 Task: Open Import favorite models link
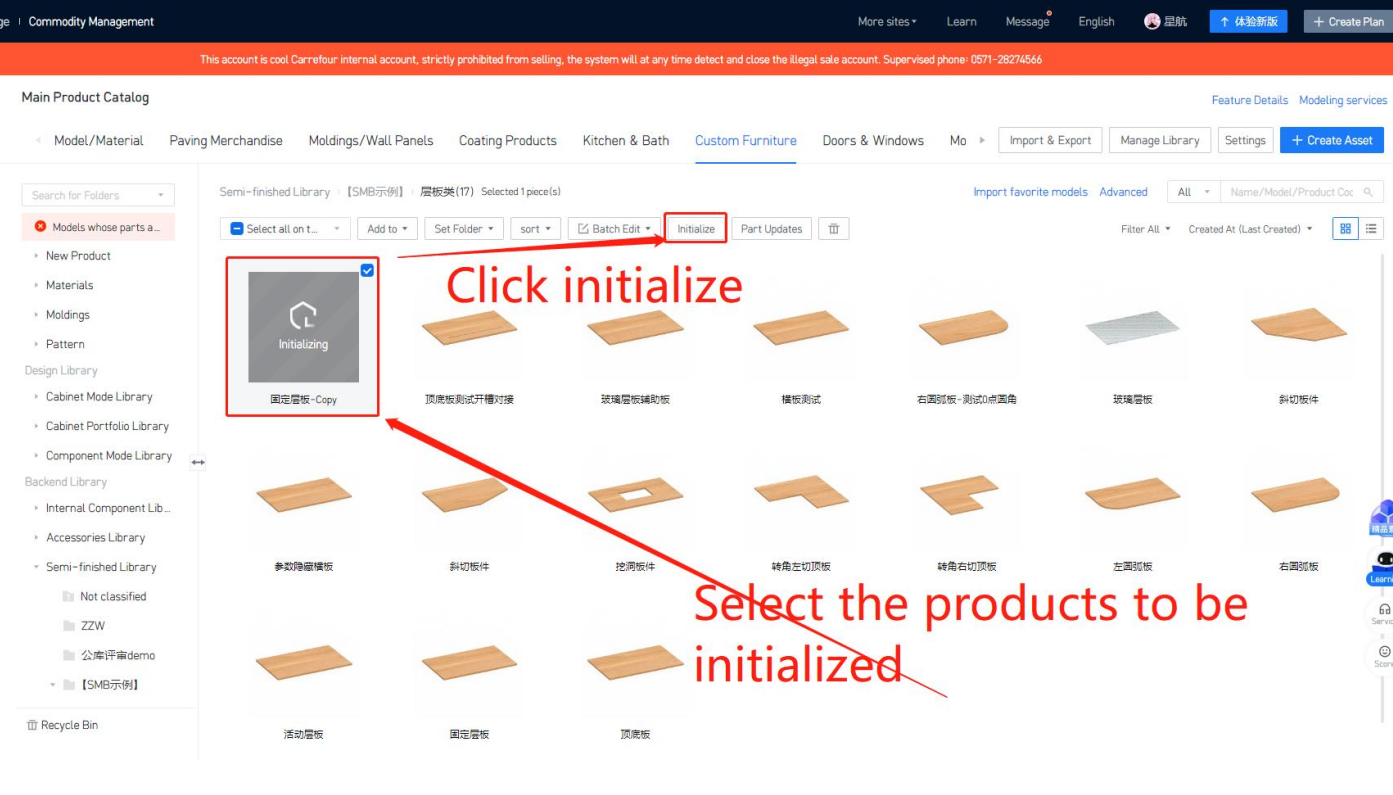[1030, 192]
